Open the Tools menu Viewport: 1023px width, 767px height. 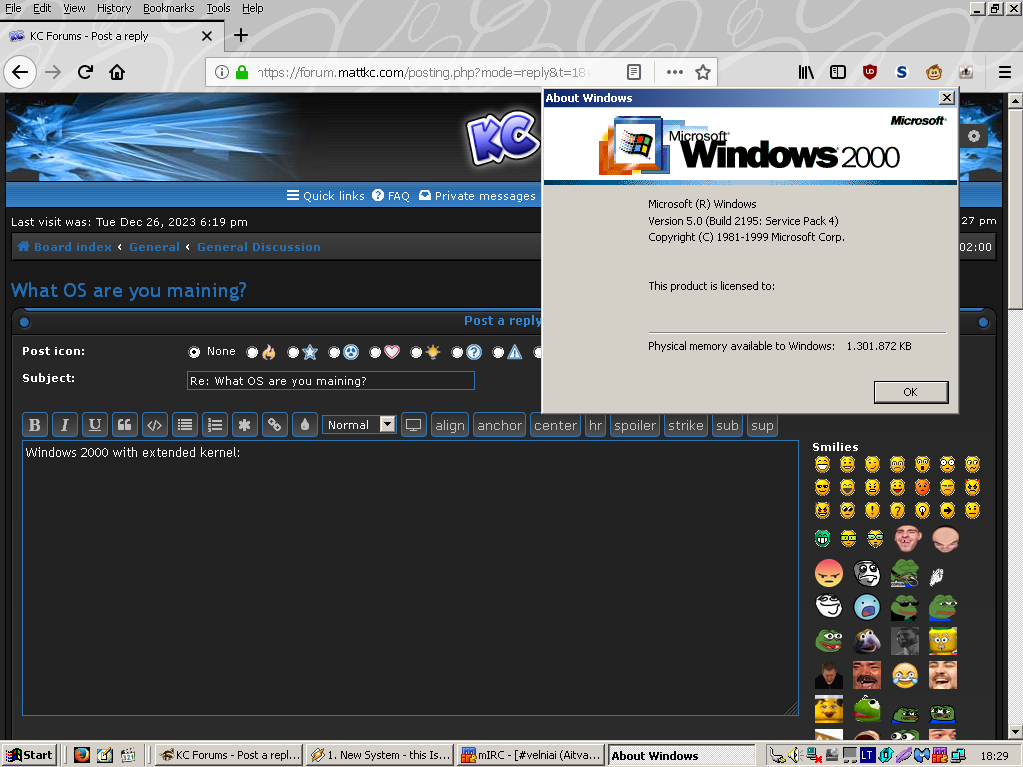pyautogui.click(x=218, y=8)
